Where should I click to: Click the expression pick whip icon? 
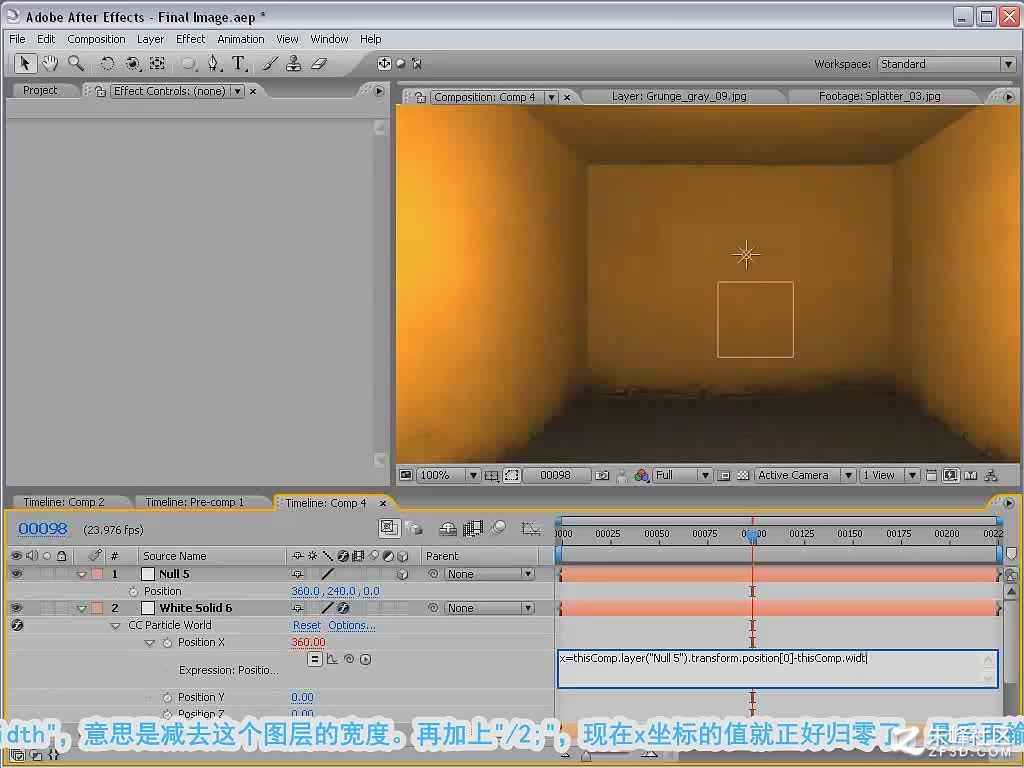point(349,660)
